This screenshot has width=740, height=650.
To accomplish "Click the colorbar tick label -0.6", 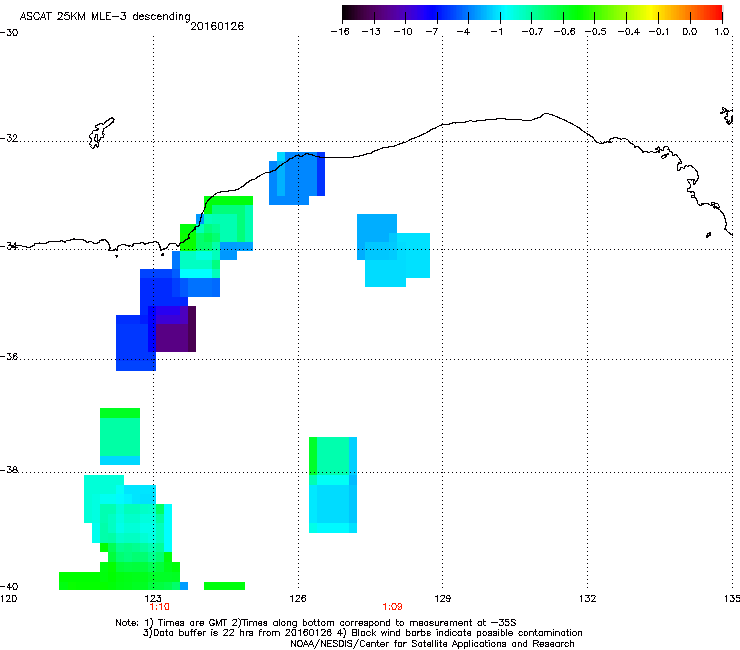I will (x=564, y=32).
